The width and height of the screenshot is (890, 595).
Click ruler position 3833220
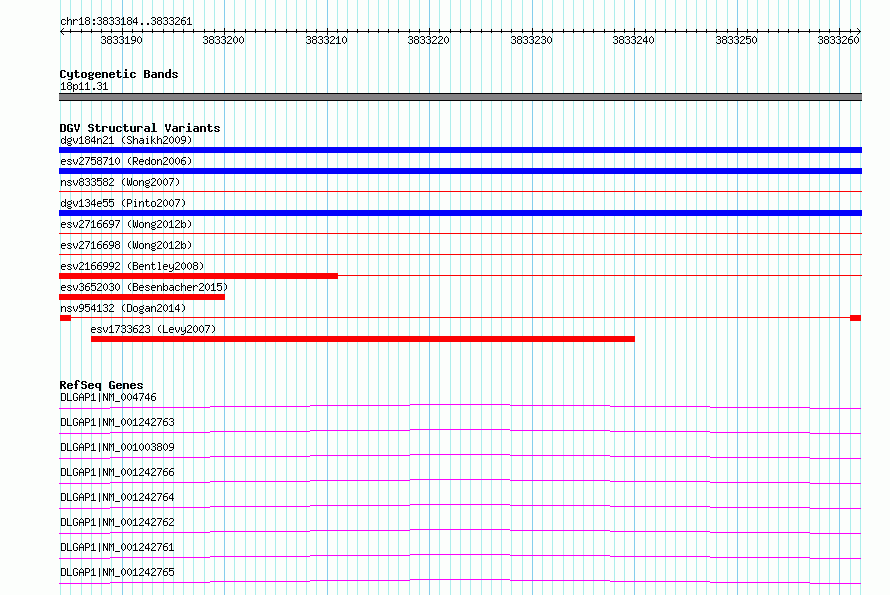tap(429, 40)
